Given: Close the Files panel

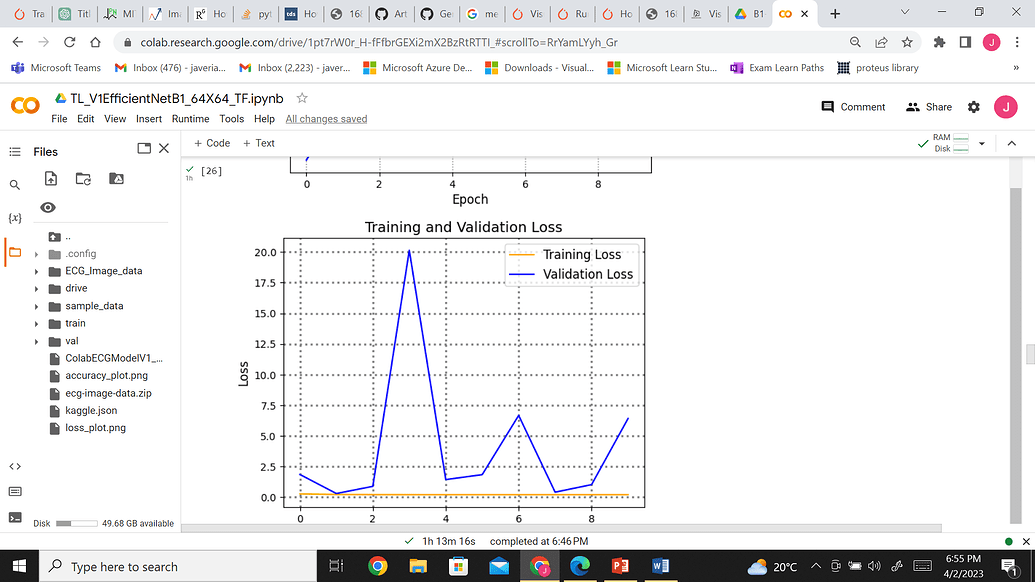Looking at the screenshot, I should [x=164, y=148].
